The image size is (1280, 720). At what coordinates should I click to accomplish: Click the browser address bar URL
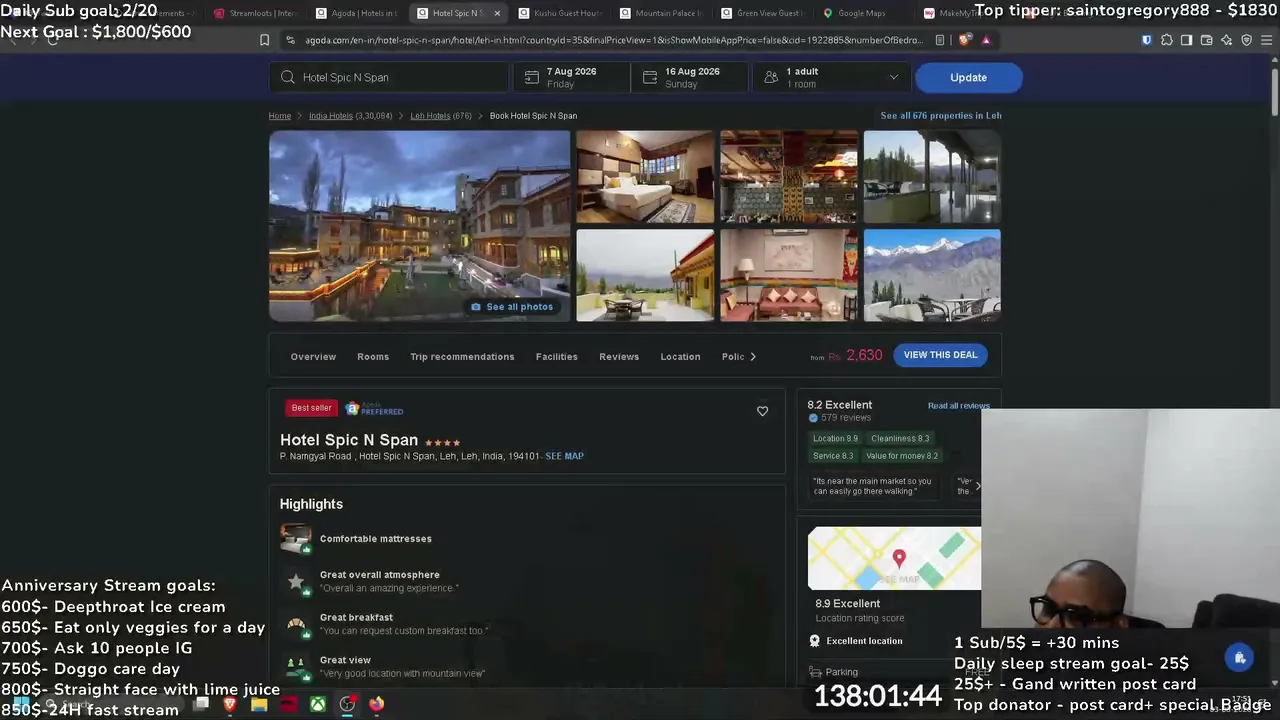coord(615,40)
